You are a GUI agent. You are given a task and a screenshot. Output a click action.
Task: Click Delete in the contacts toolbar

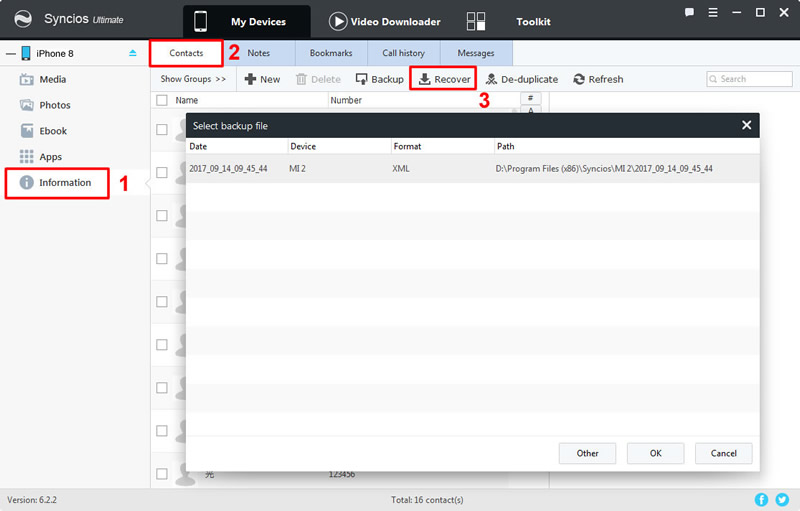[x=318, y=80]
